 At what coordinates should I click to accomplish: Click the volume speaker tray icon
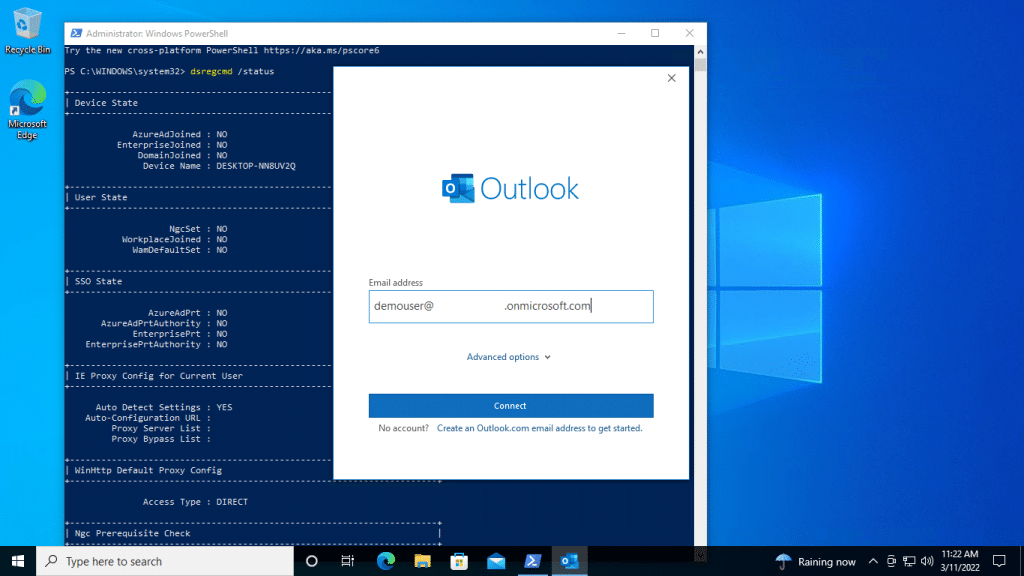click(x=927, y=561)
